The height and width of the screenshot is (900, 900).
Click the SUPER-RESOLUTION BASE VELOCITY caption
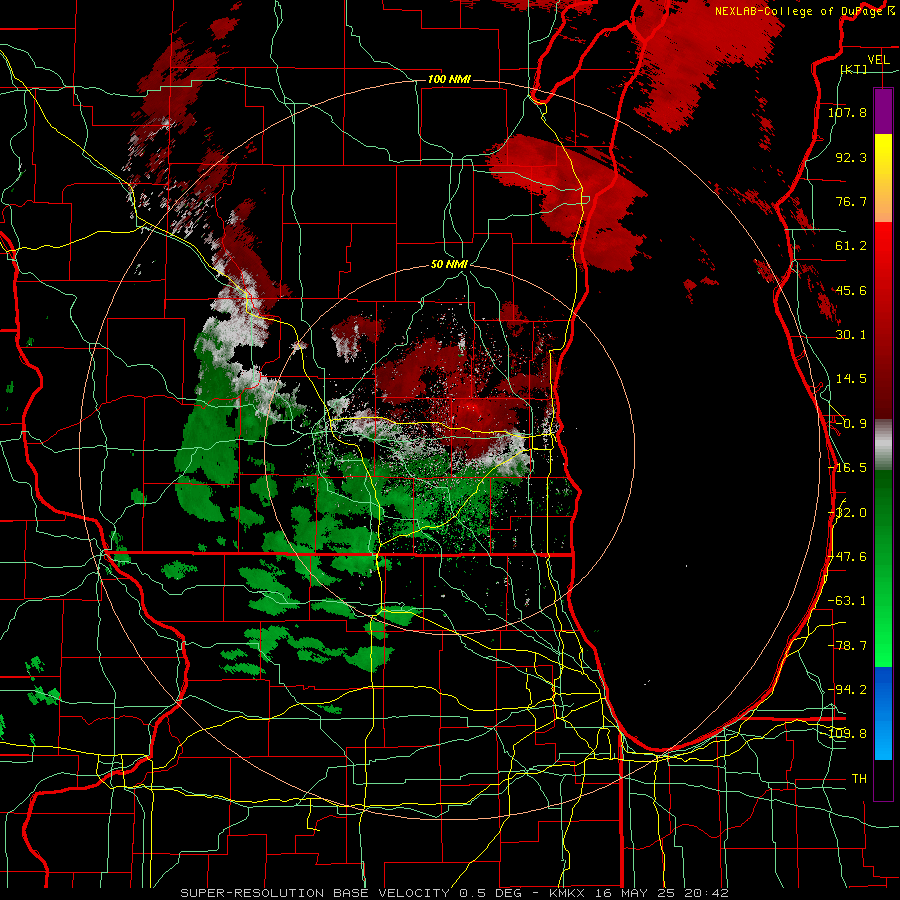pyautogui.click(x=317, y=893)
